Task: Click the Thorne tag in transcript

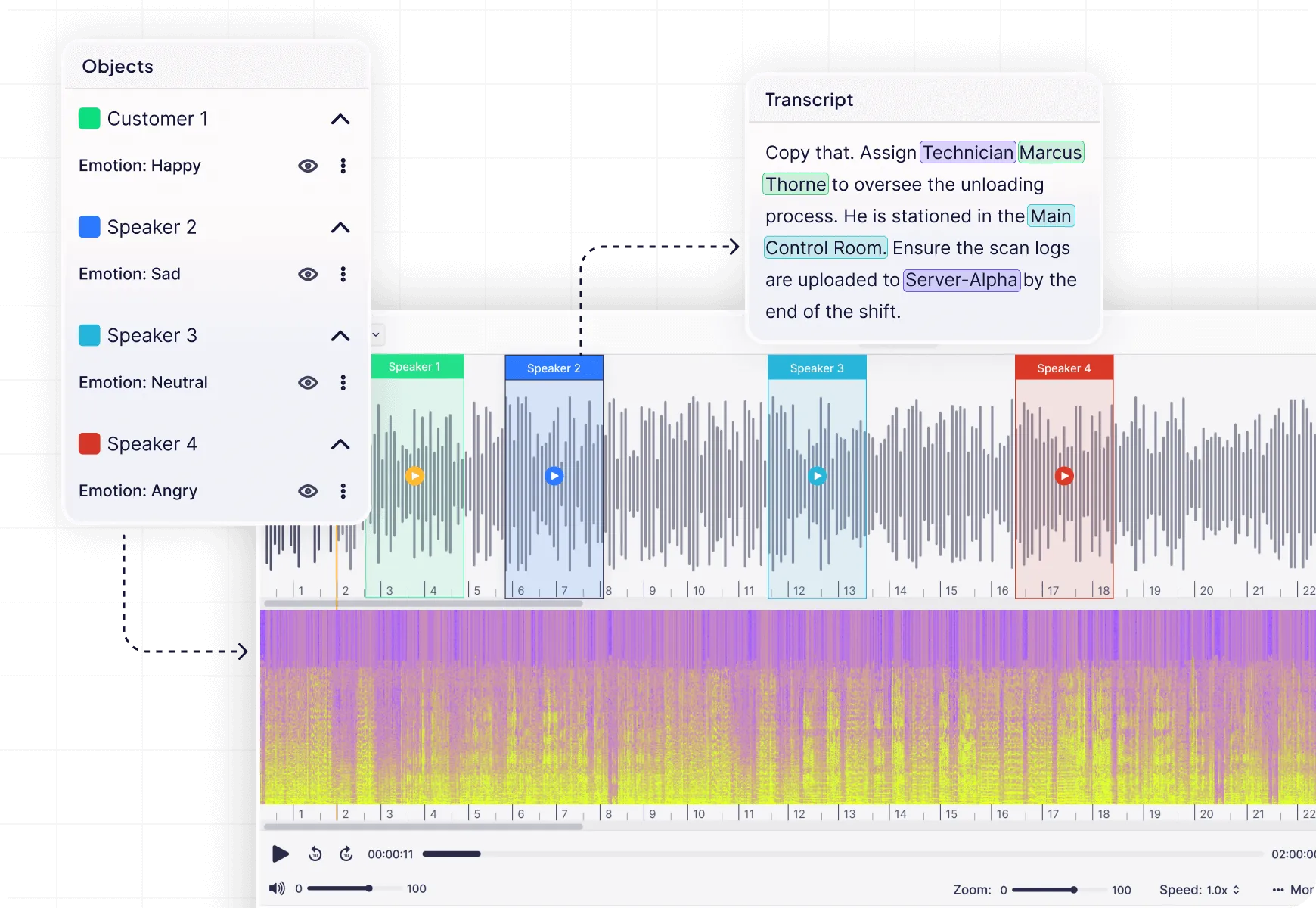Action: pyautogui.click(x=796, y=185)
